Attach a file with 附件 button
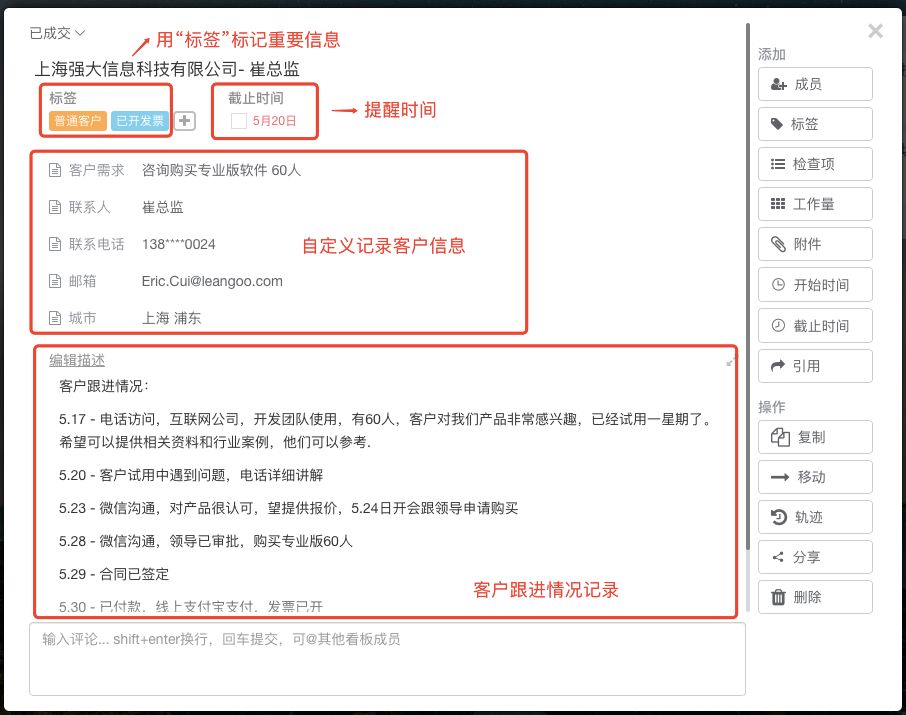Viewport: 906px width, 715px height. 815,244
